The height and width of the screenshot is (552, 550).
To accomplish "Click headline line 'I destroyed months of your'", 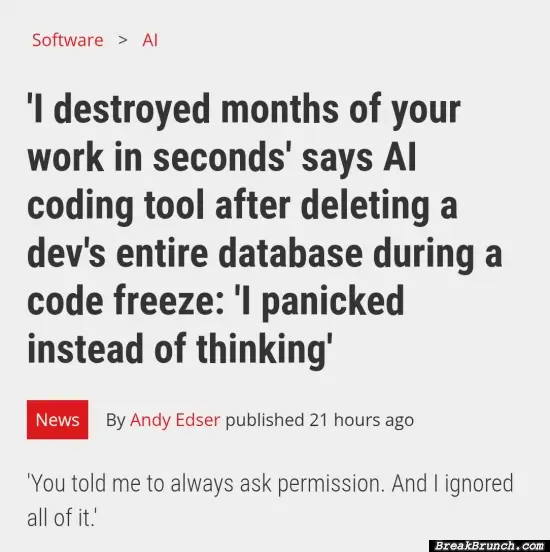I will tap(244, 110).
